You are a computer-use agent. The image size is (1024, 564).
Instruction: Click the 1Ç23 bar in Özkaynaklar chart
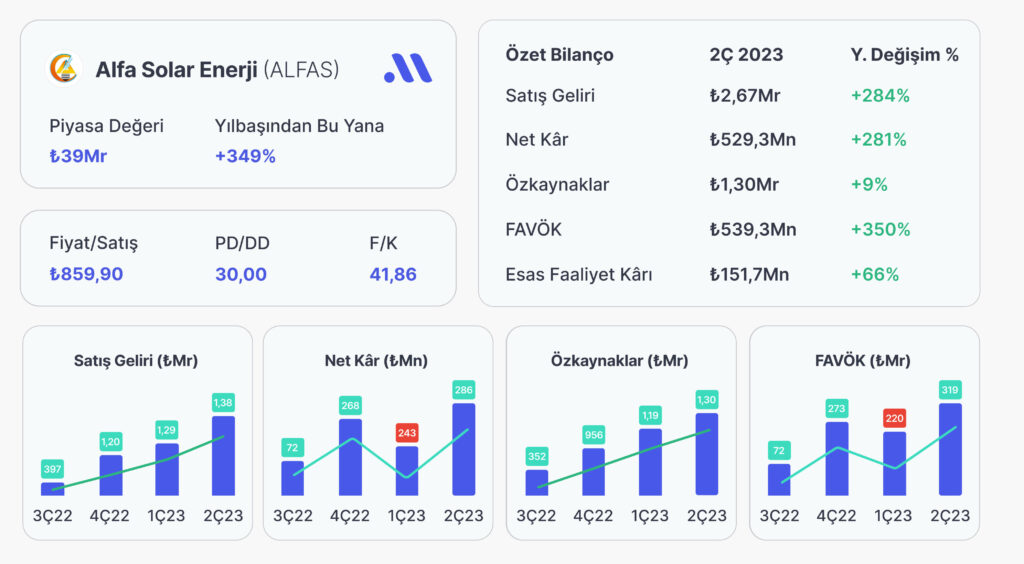[650, 462]
